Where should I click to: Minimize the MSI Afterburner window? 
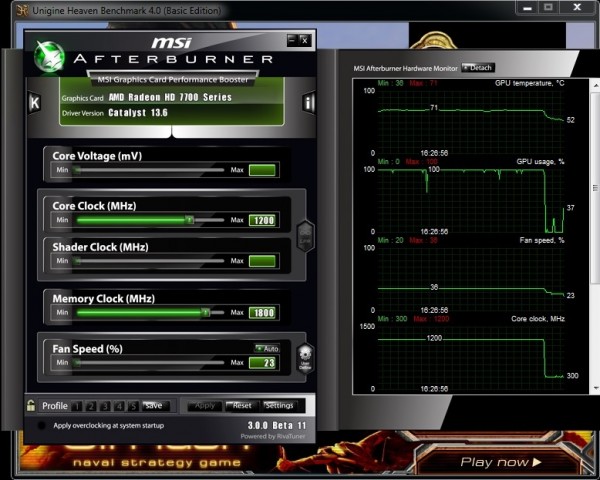click(293, 40)
